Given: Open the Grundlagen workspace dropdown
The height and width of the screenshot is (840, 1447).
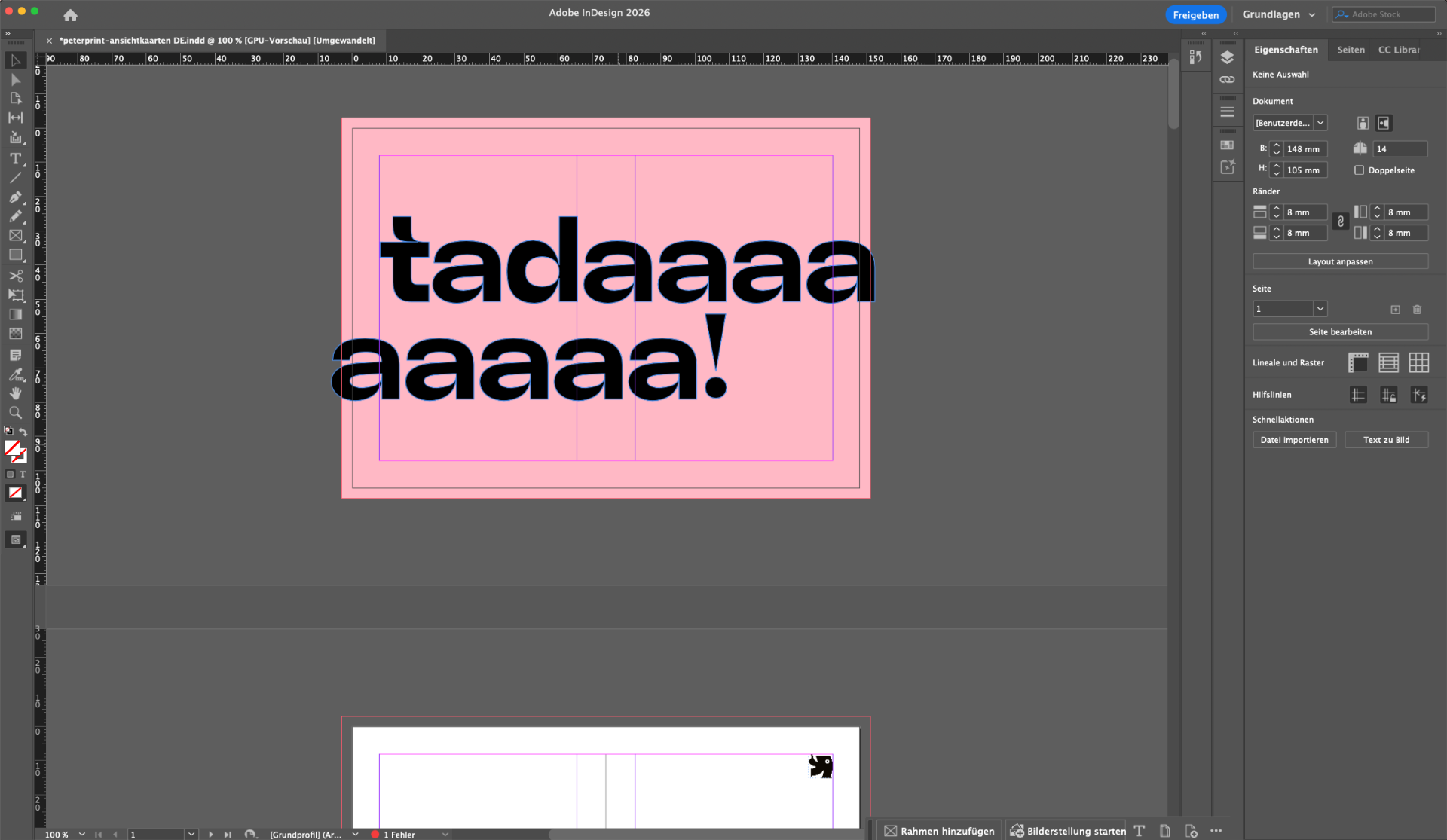Looking at the screenshot, I should (1279, 14).
